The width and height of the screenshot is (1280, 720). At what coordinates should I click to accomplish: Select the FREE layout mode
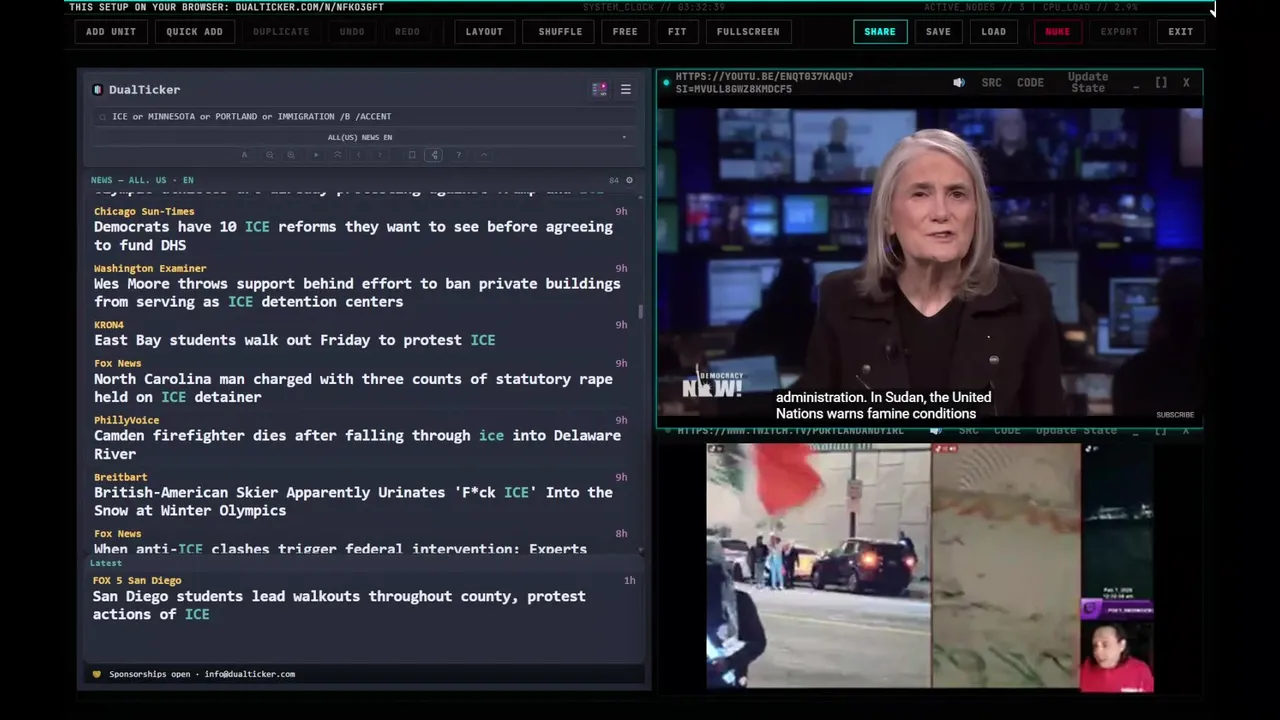point(625,31)
